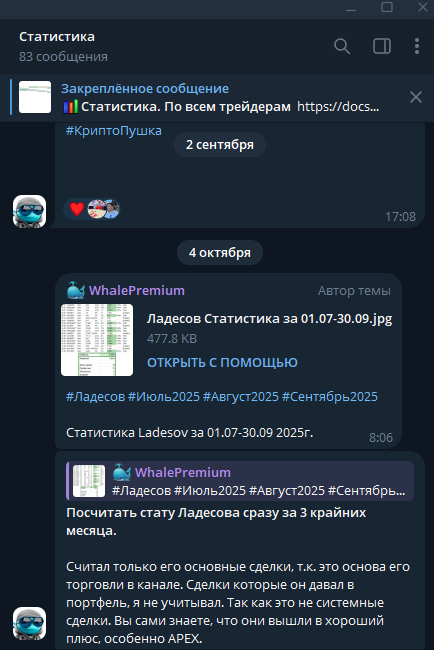Click WhalePremium author name
434x650 pixels.
click(x=137, y=291)
